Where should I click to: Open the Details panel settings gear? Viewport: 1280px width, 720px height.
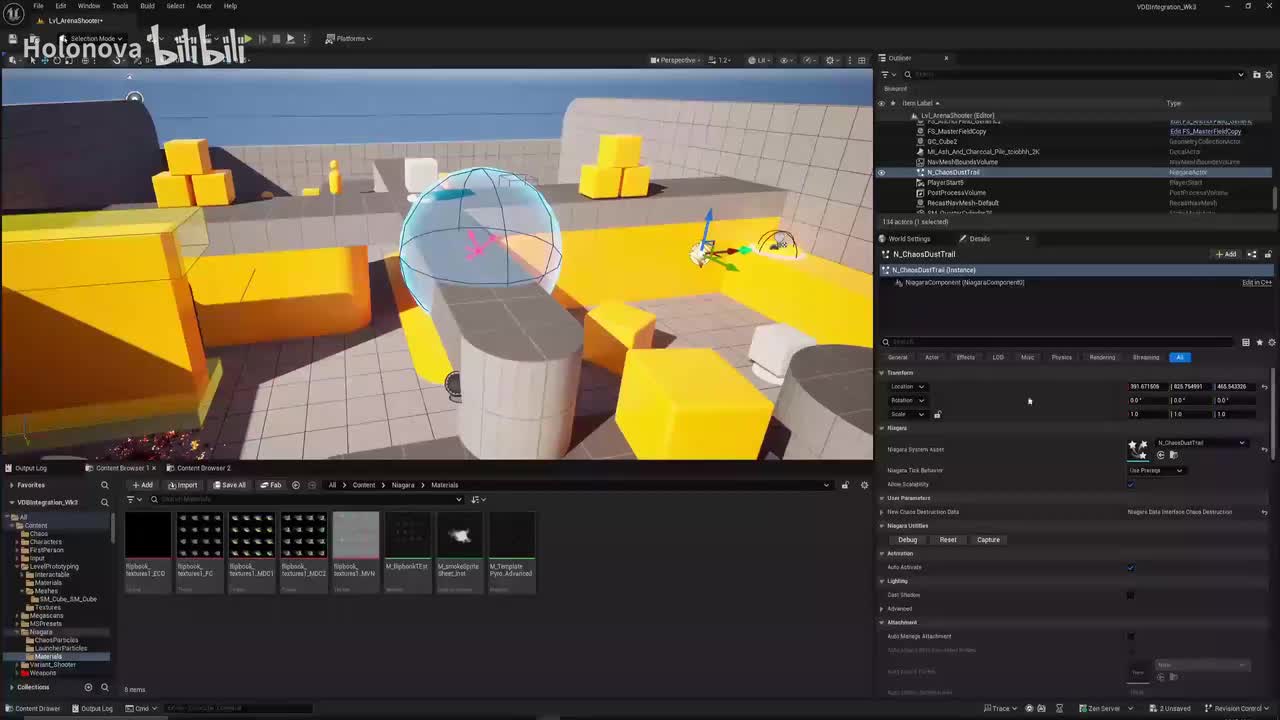click(x=1271, y=342)
